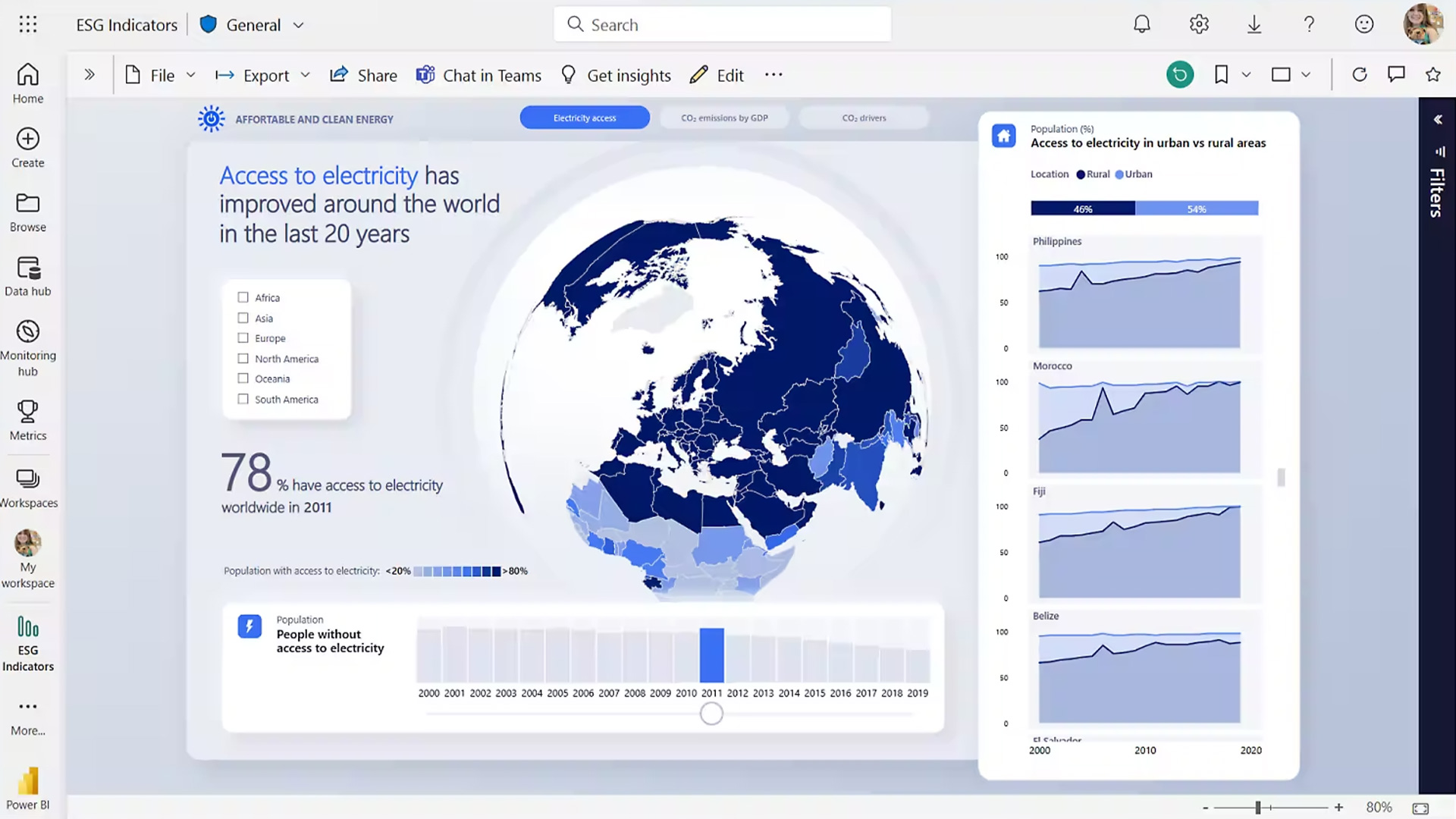Enable the Europe checkbox
Image resolution: width=1456 pixels, height=819 pixels.
pos(243,337)
